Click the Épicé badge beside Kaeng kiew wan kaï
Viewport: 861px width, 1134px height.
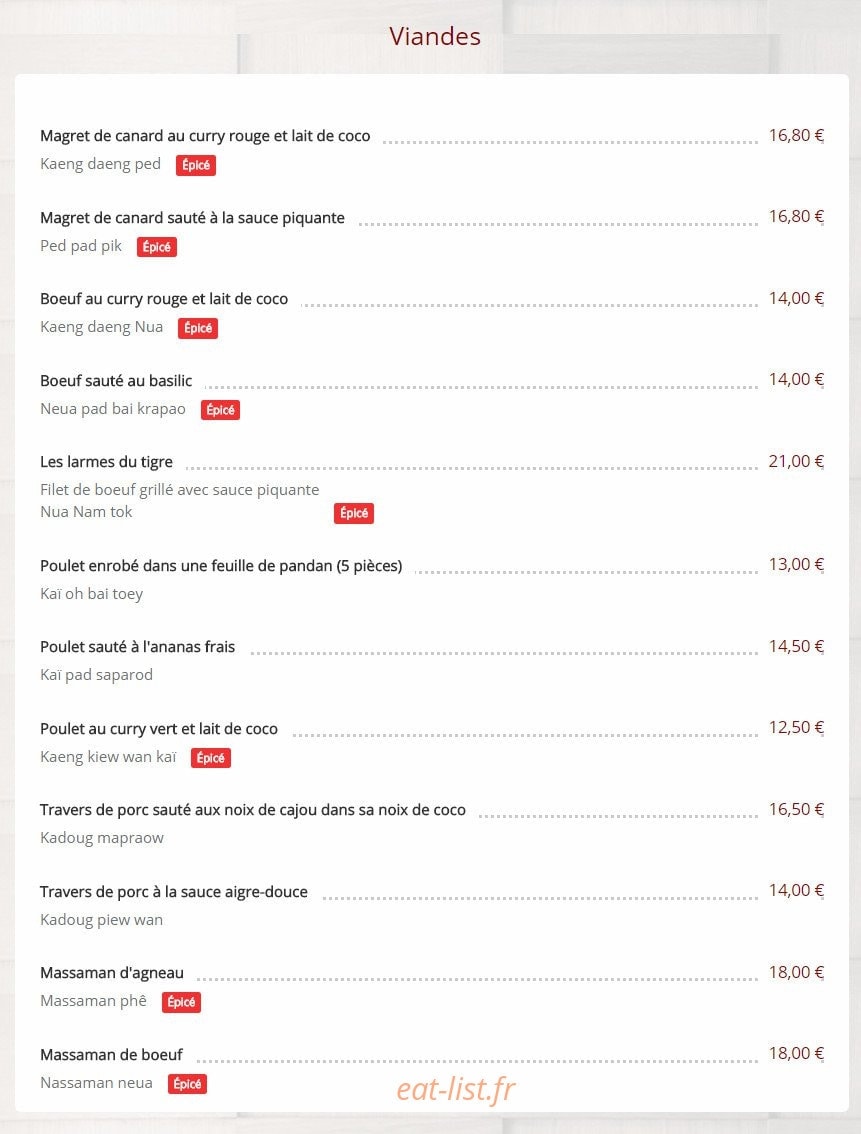210,758
